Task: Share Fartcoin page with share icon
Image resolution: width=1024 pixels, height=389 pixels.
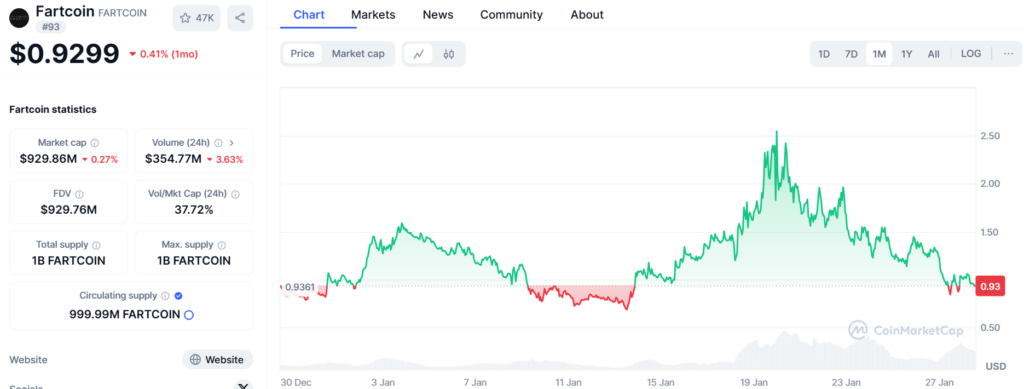Action: (x=240, y=18)
